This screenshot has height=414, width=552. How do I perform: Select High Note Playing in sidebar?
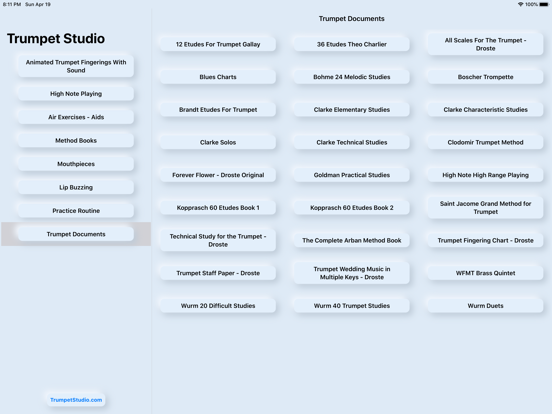tap(76, 94)
